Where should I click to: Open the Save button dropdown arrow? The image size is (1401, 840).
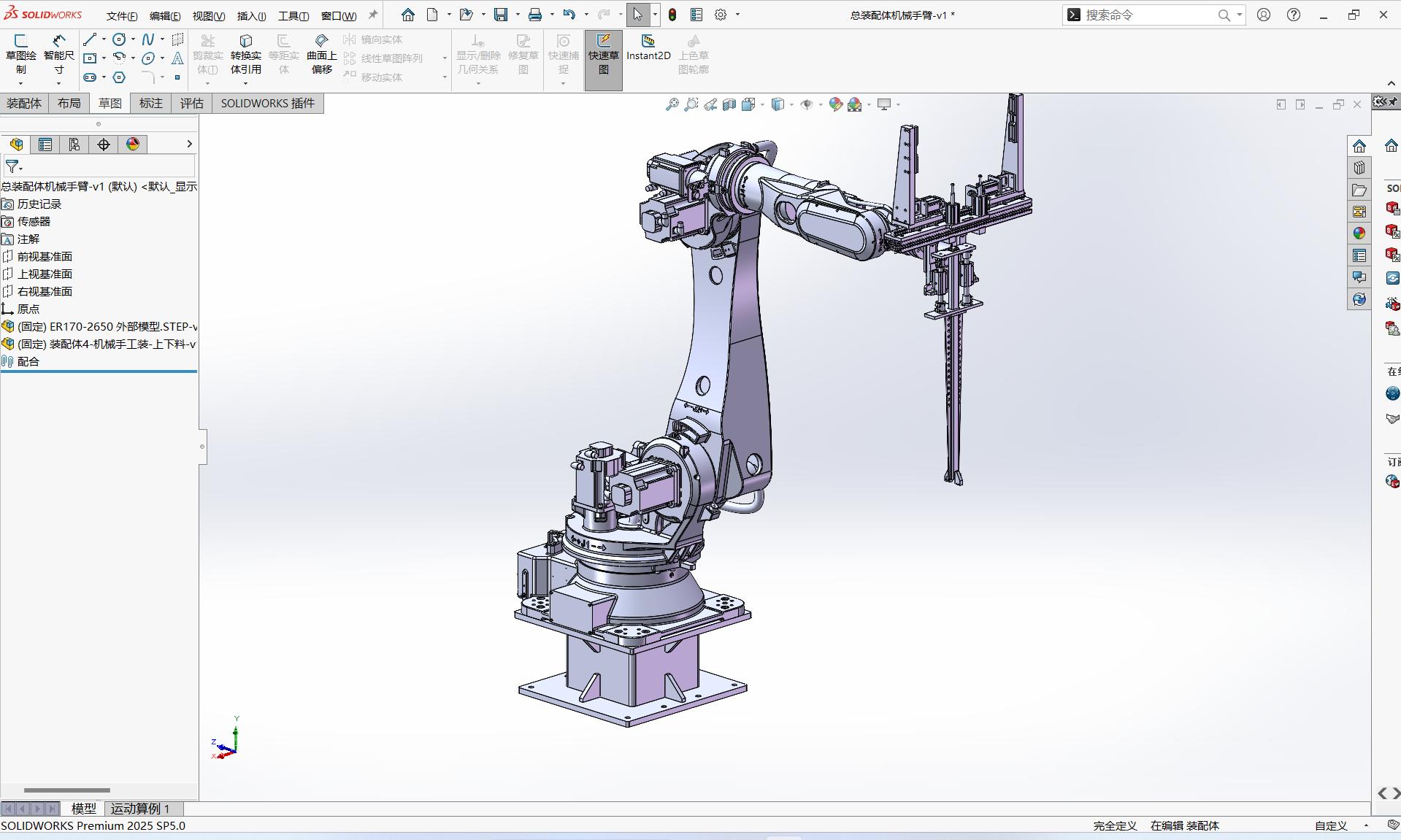coord(518,15)
